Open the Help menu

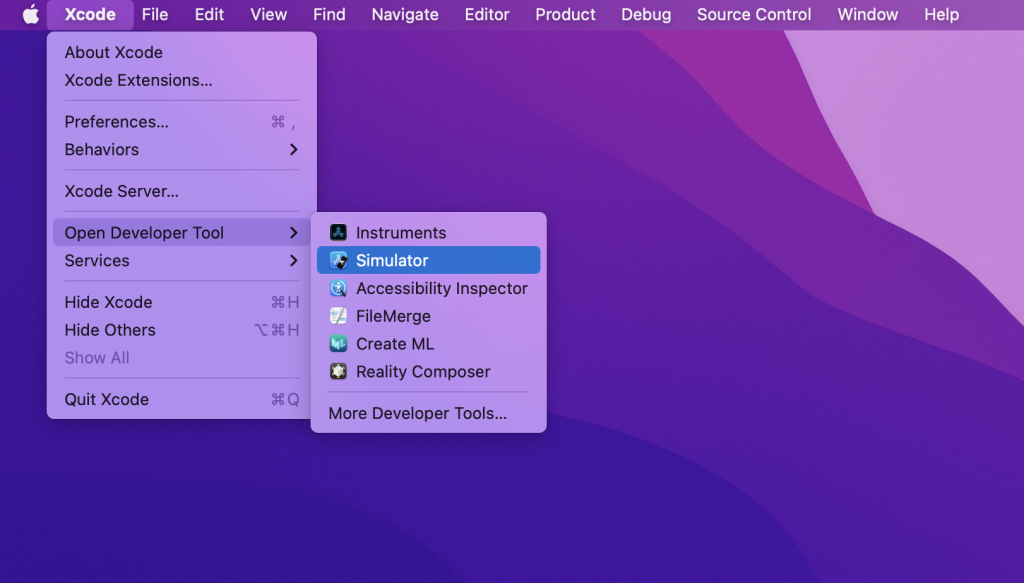(941, 14)
